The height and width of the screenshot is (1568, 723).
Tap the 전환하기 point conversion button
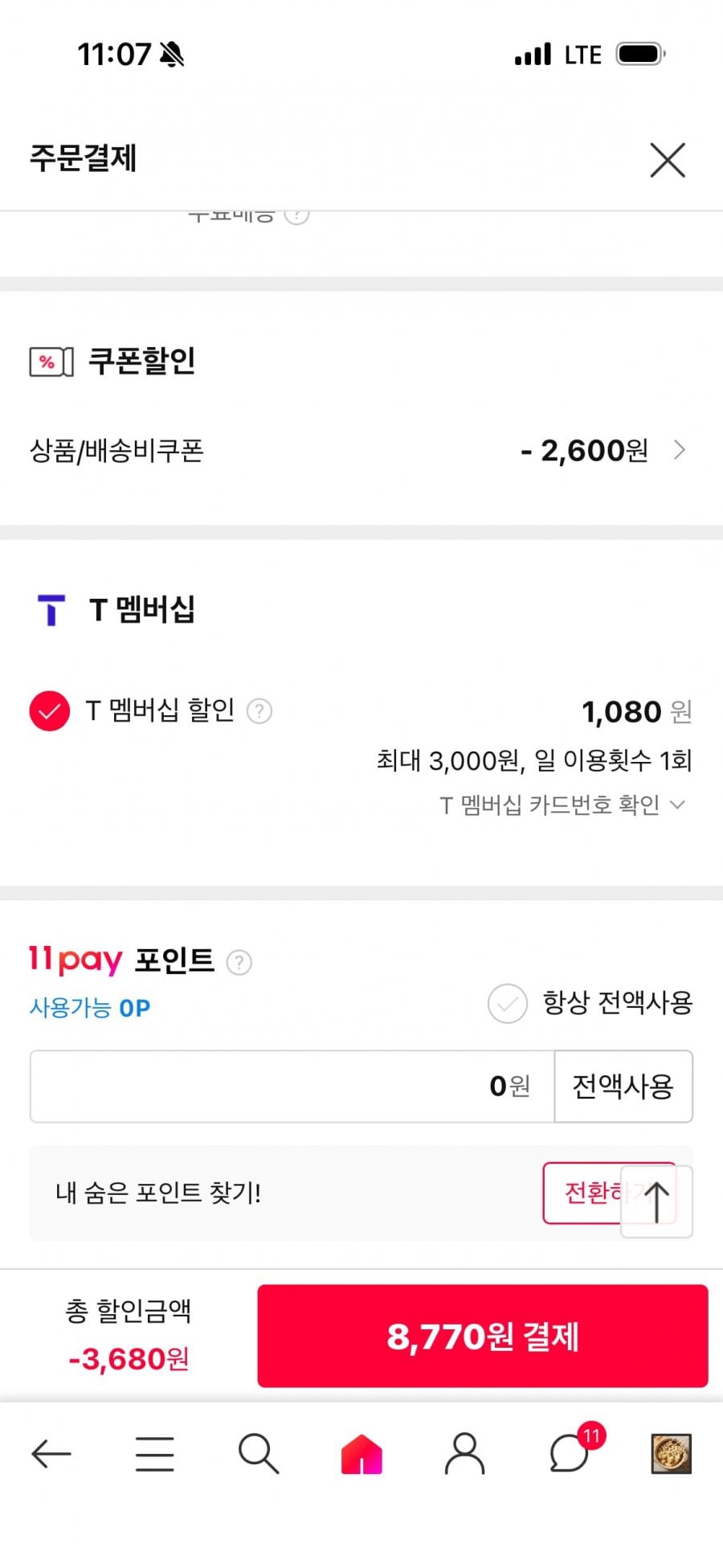pos(583,1193)
